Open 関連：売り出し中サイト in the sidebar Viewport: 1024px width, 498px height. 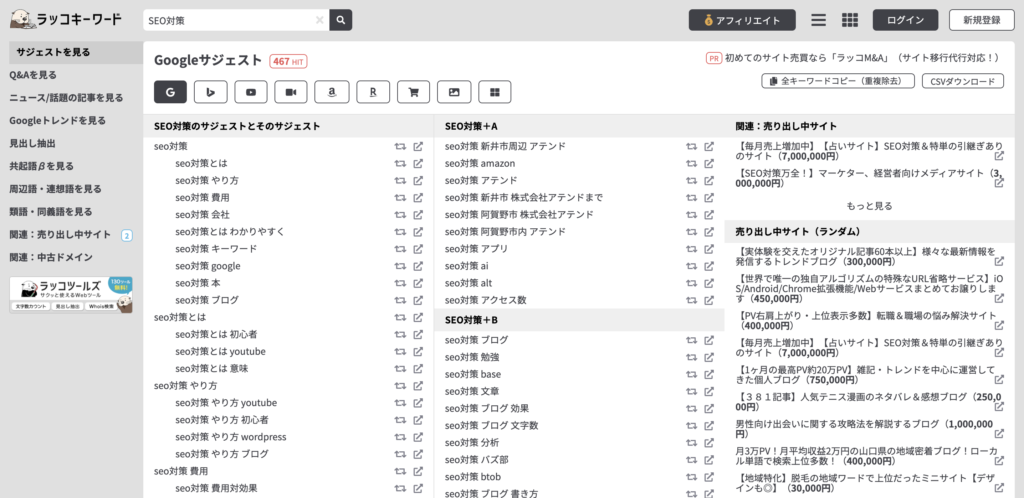point(60,234)
